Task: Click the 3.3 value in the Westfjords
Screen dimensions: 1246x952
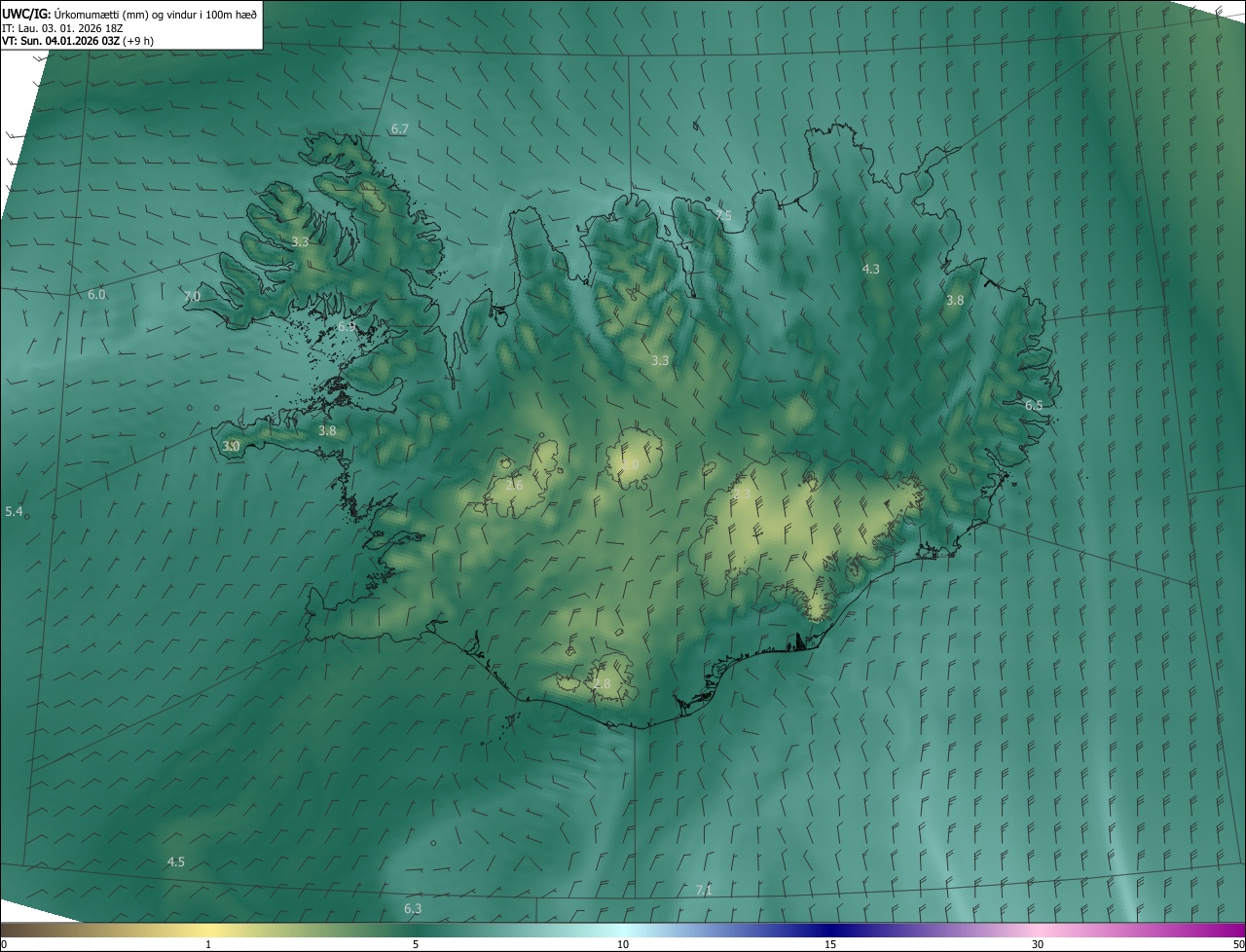Action: click(300, 241)
